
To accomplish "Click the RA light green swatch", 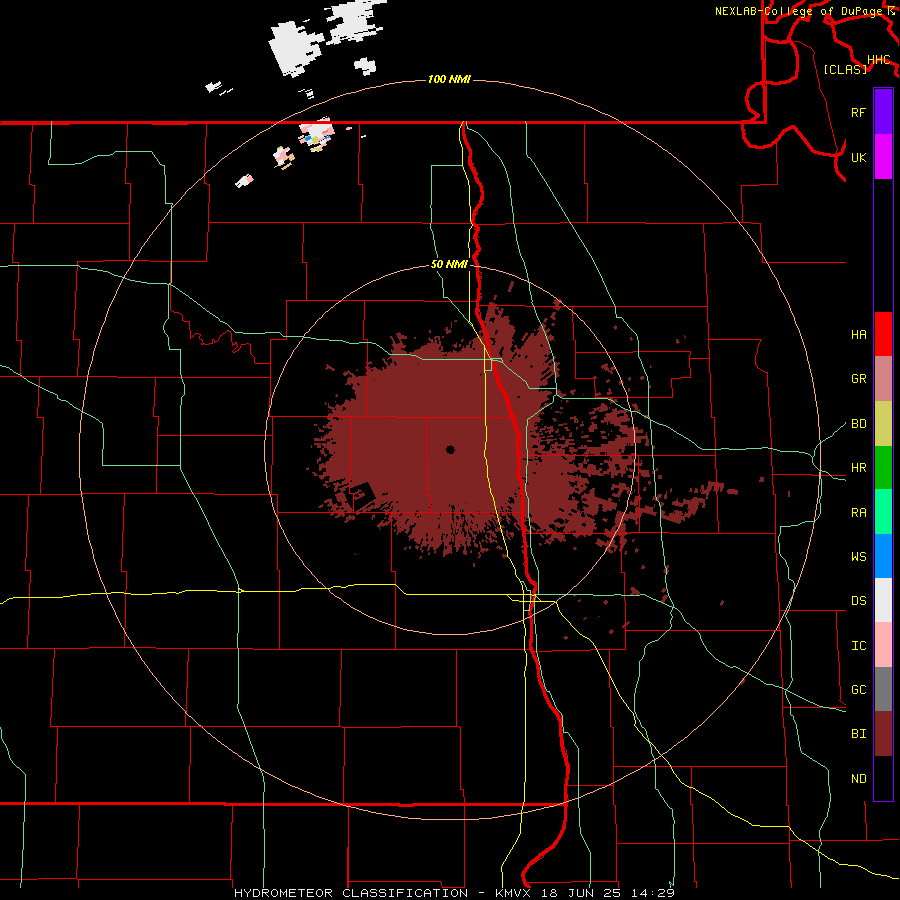I will pos(883,511).
